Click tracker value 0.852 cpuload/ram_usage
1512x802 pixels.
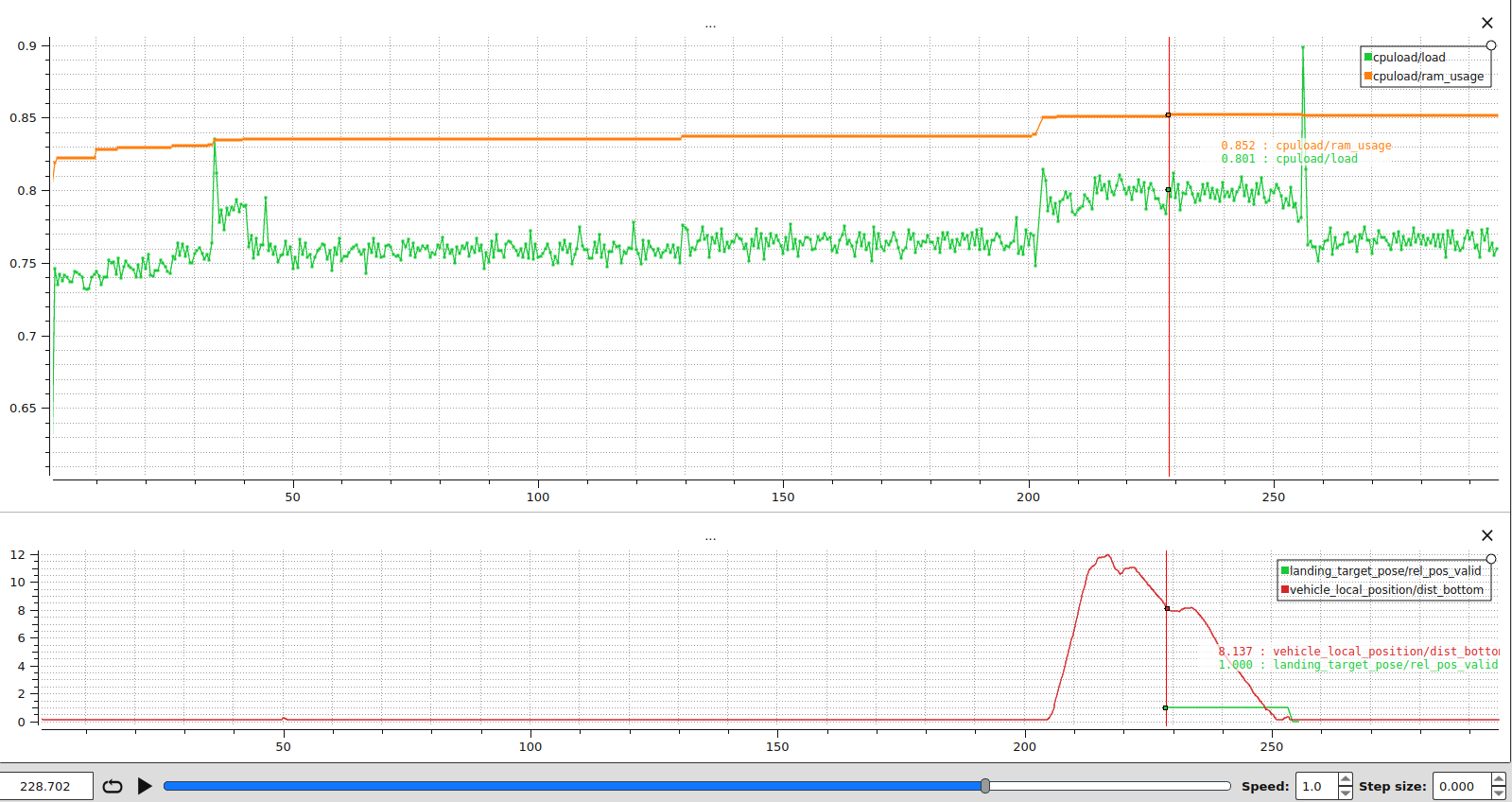(1306, 146)
